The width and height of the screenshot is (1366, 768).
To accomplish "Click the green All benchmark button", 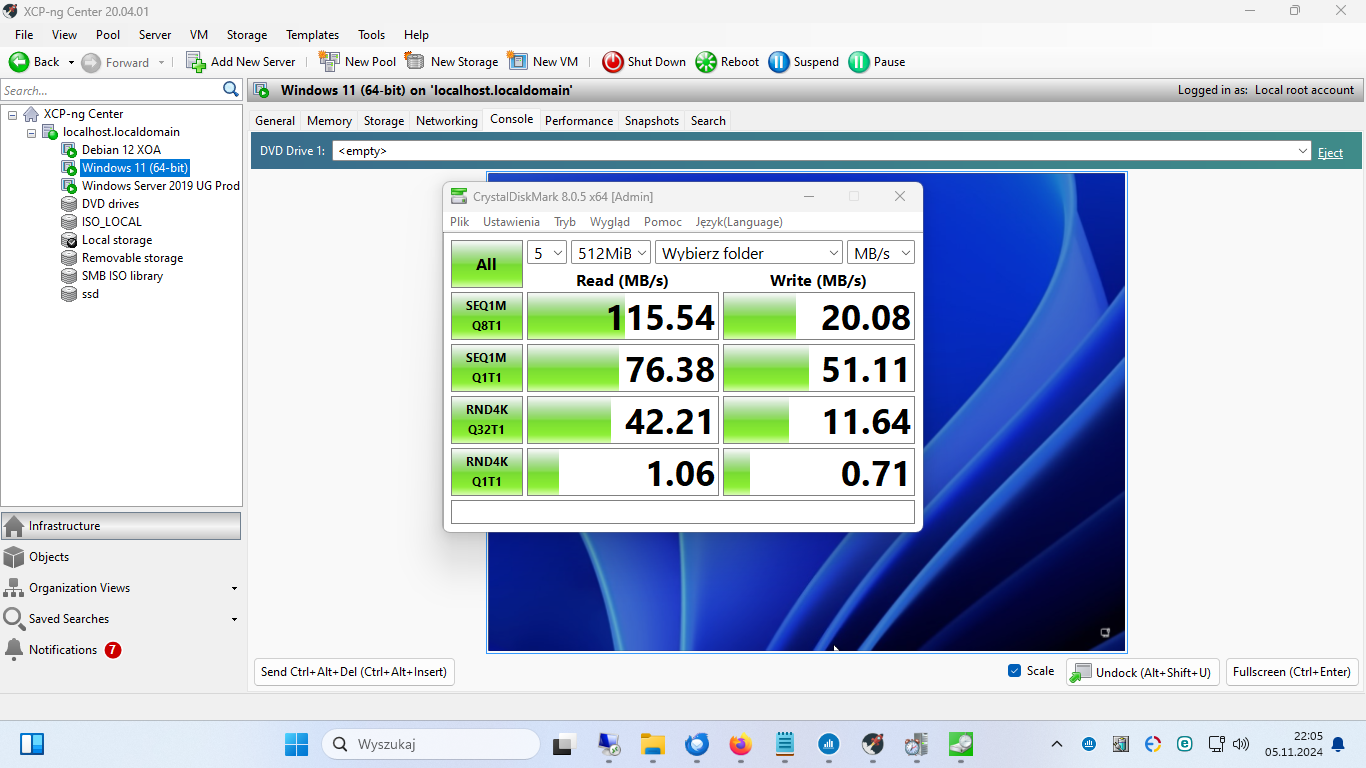I will (x=487, y=265).
